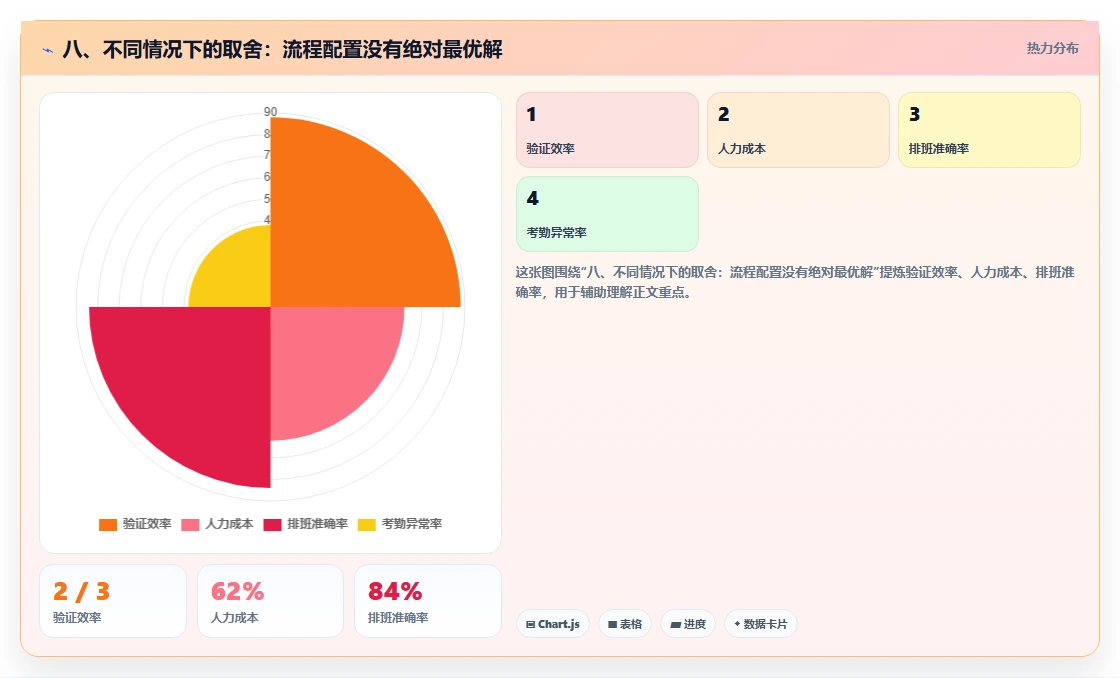Click the yellow legend color box for 考勤异常率
Image resolution: width=1120 pixels, height=678 pixels.
coord(367,524)
